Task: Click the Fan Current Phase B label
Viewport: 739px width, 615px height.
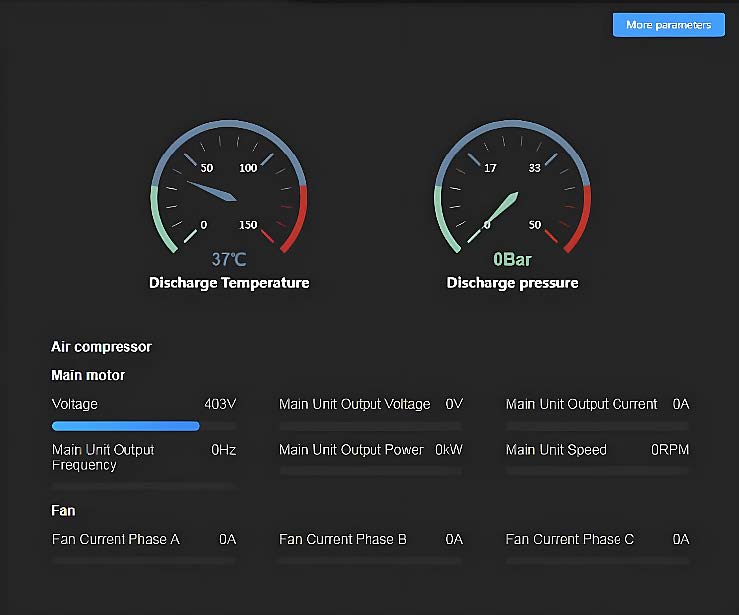Action: click(x=343, y=539)
